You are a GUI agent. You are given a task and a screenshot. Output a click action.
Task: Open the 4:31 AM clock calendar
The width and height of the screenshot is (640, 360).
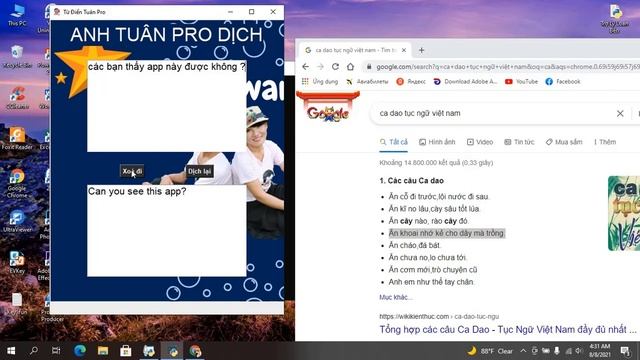[600, 351]
